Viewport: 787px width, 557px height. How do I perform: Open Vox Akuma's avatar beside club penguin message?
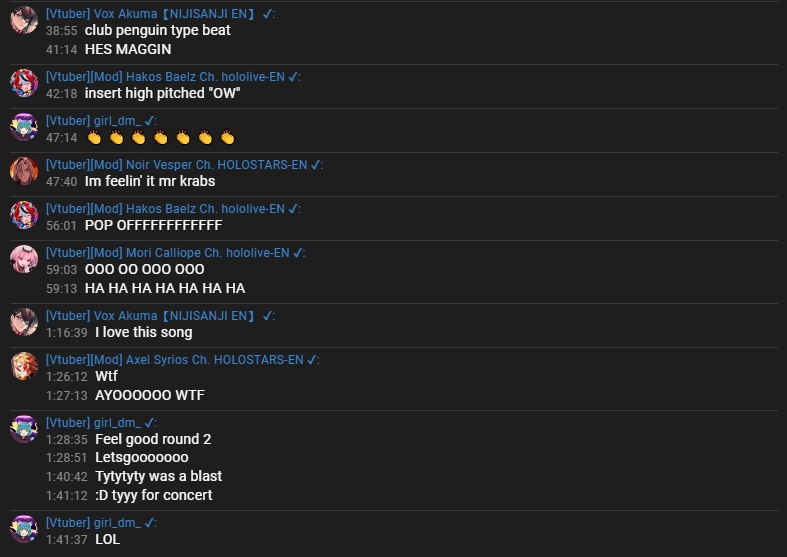point(24,20)
